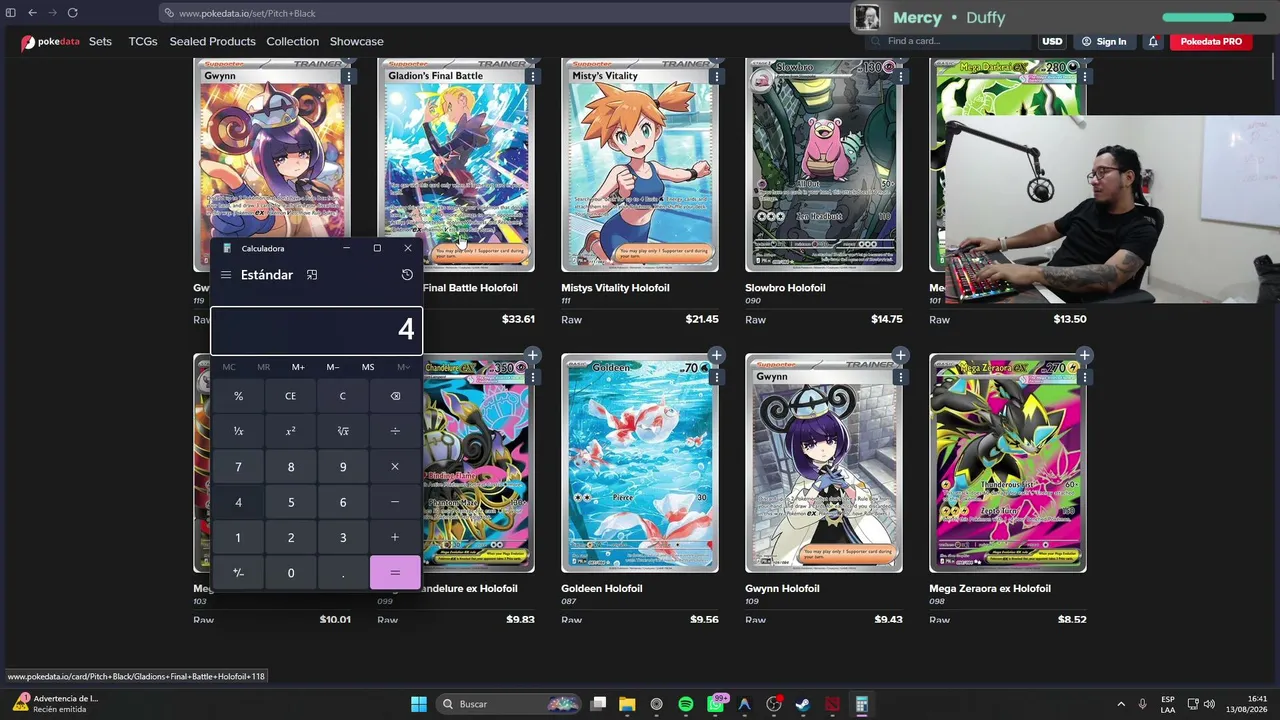Open options menu on bottom-row Gwynn card
Screen dimensions: 1280x720
[901, 377]
